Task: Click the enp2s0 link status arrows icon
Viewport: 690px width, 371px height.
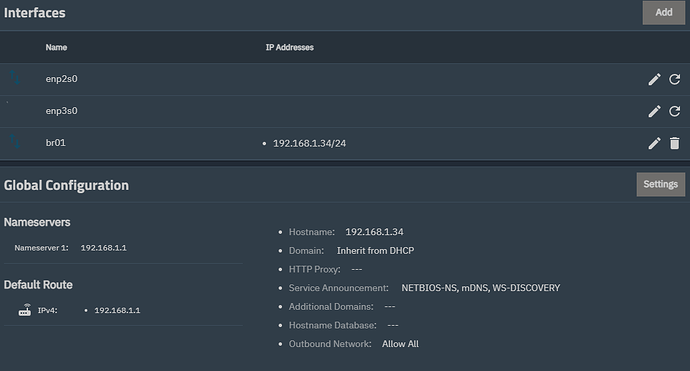Action: click(15, 77)
